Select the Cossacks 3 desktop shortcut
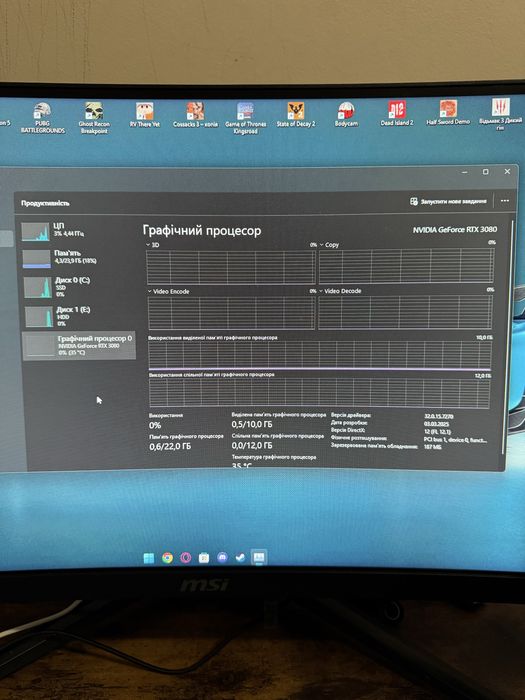The image size is (525, 700). coord(195,115)
